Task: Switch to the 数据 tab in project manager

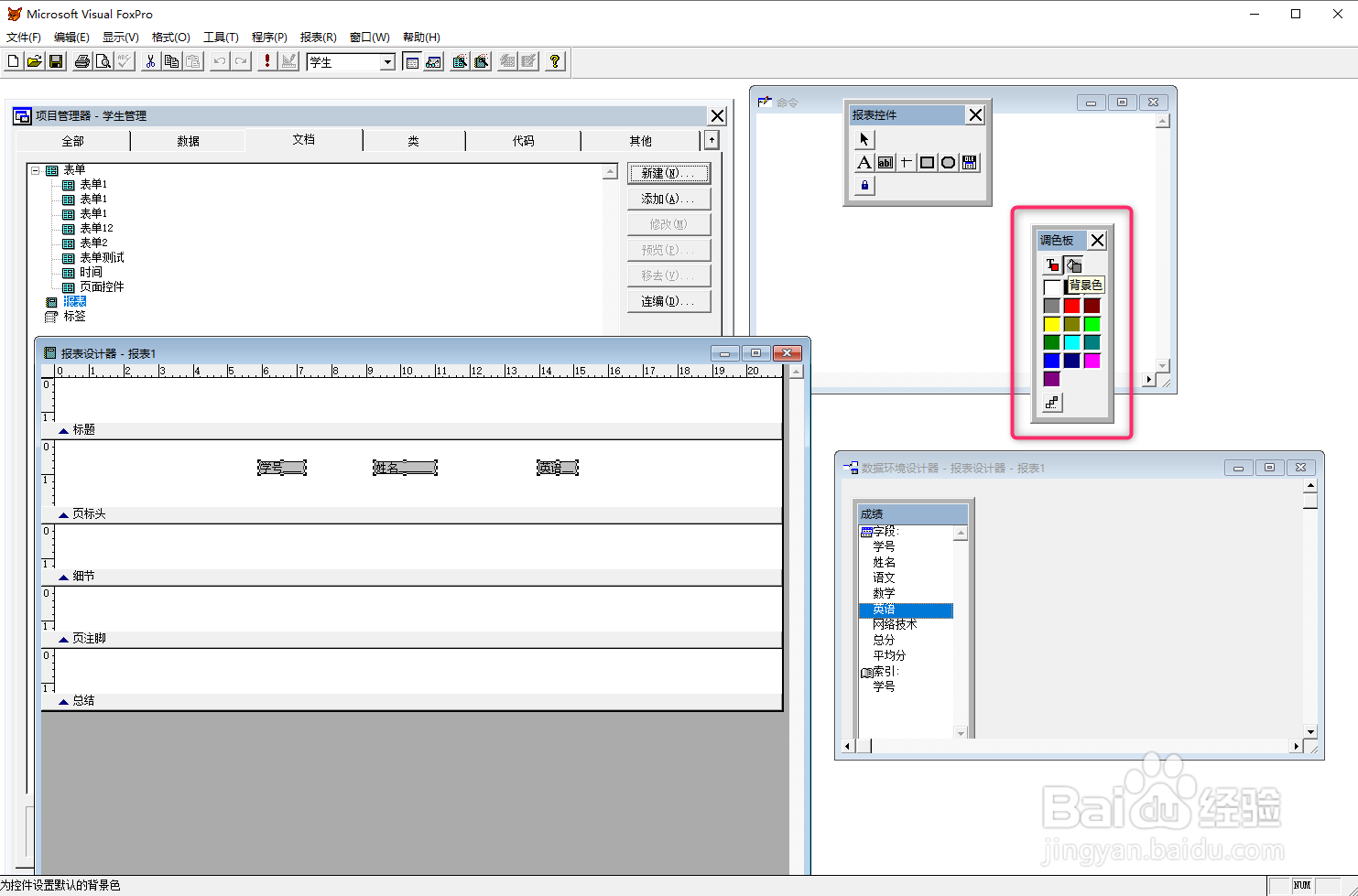Action: [188, 141]
